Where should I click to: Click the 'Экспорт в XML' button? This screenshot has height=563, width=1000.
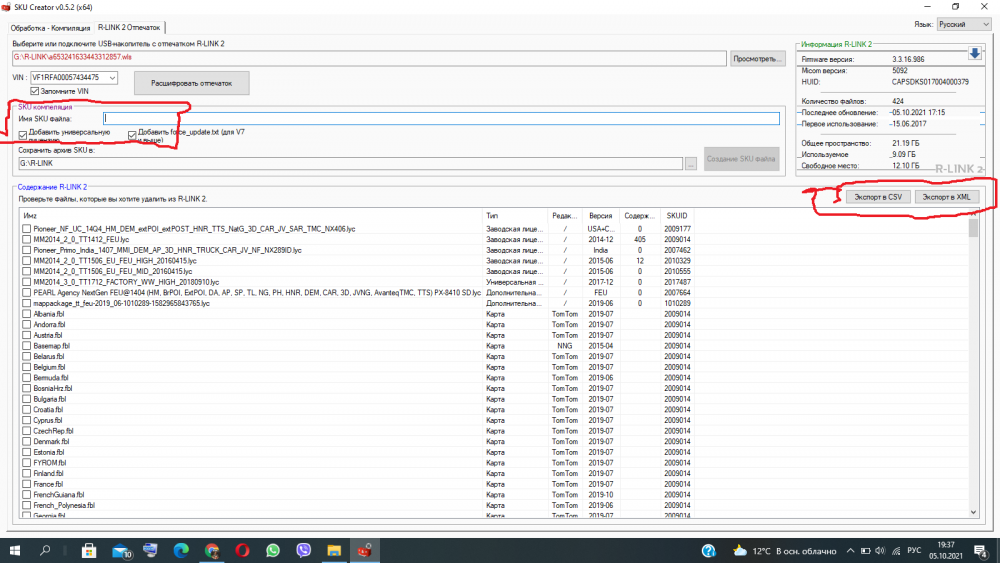(946, 197)
